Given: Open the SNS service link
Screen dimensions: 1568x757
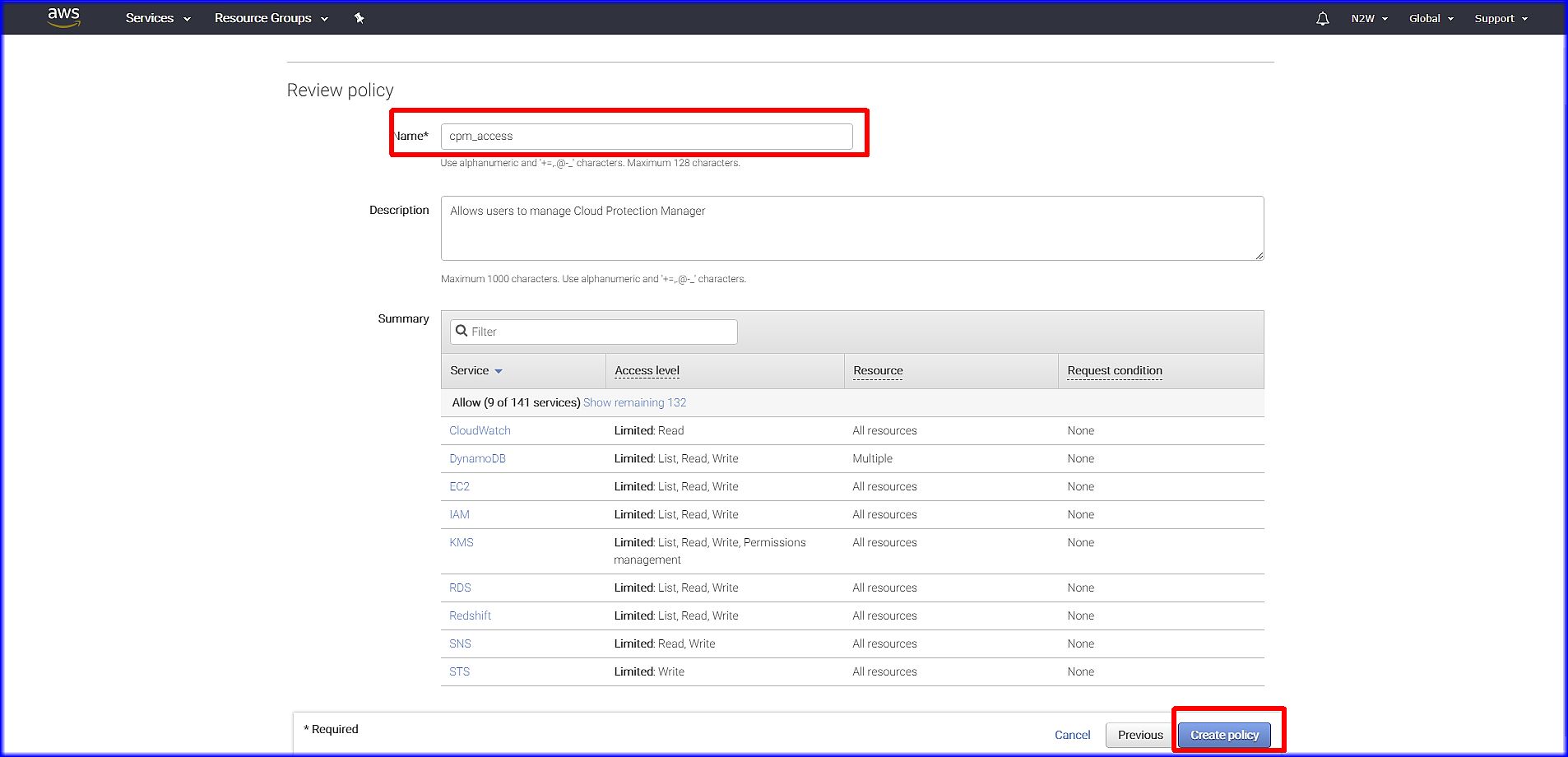Looking at the screenshot, I should point(460,643).
